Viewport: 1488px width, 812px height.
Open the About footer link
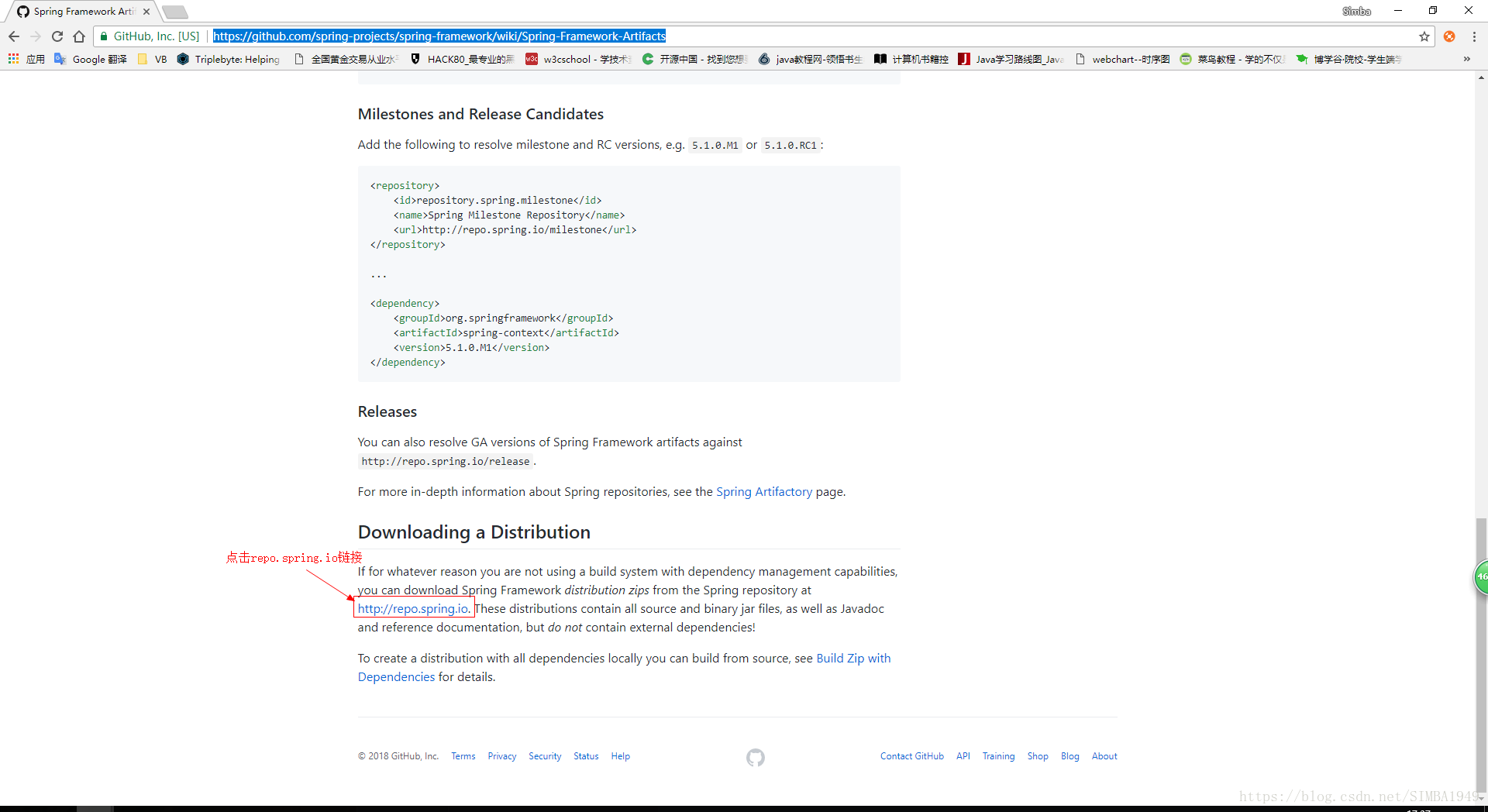point(1104,756)
